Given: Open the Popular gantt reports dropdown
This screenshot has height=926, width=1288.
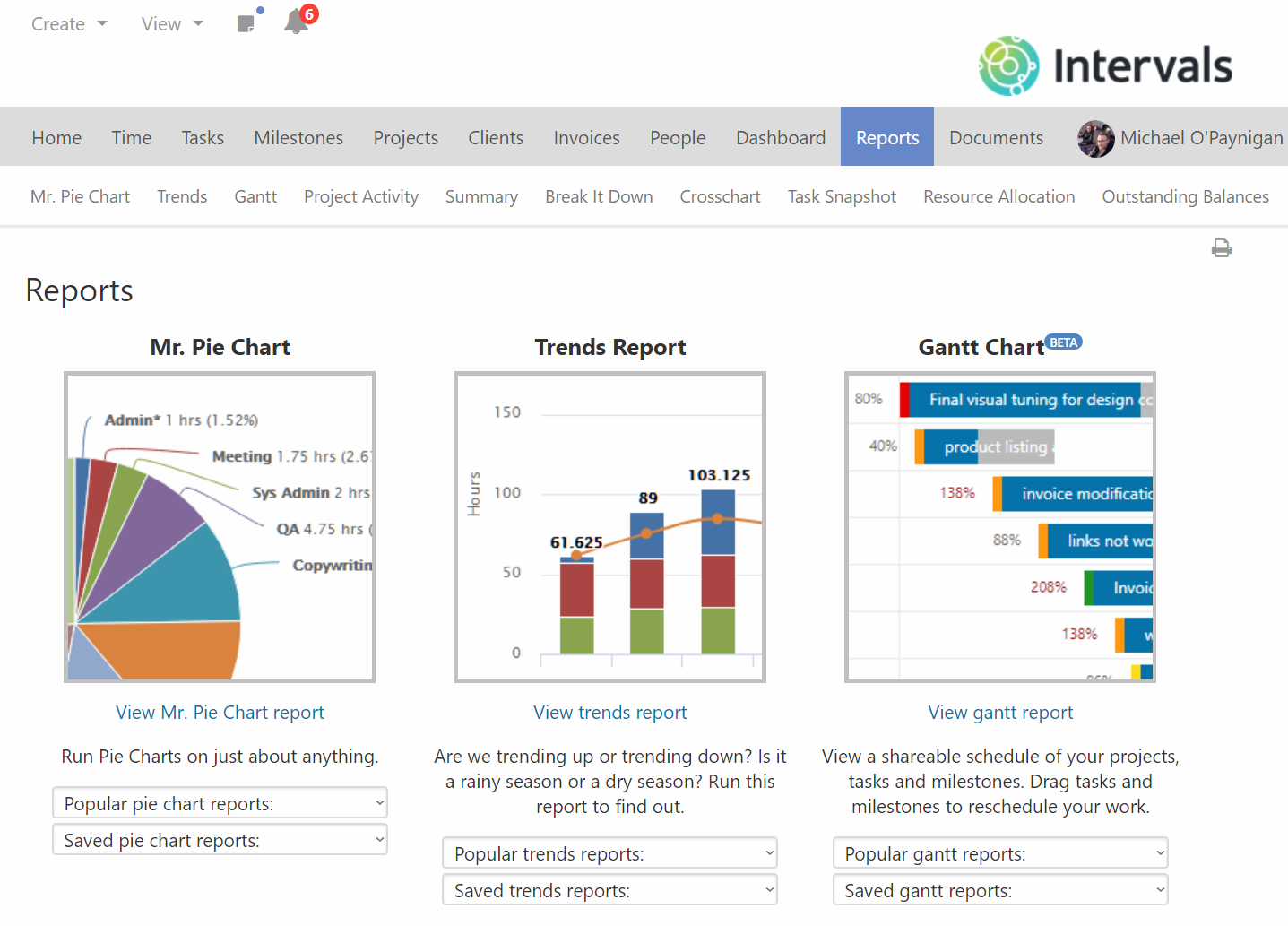Looking at the screenshot, I should (1000, 852).
